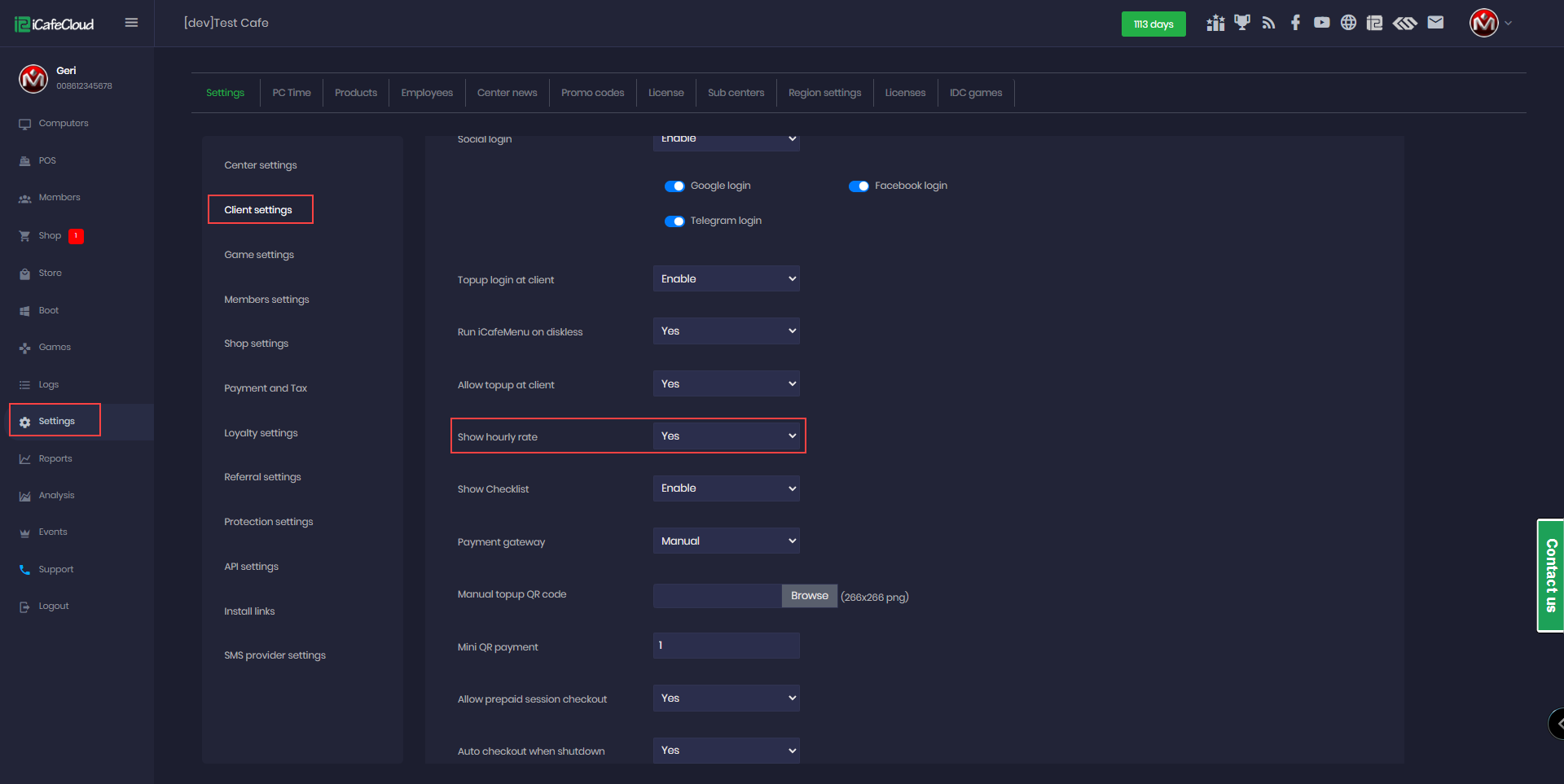Open the RSS feed icon

coord(1268,23)
